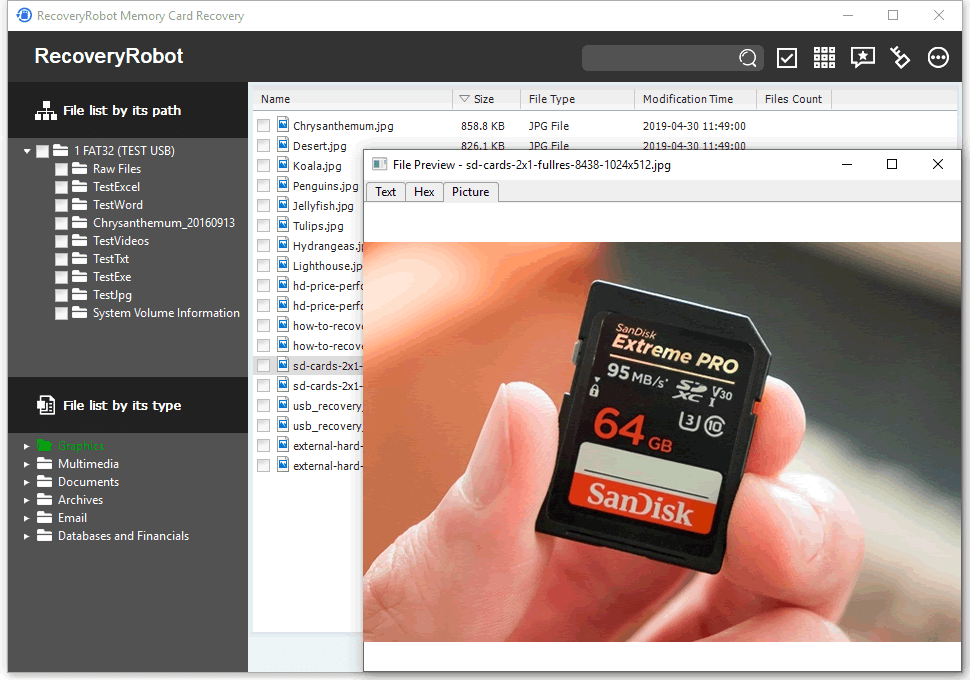
Task: Check the Chrysanthemum.jpg file checkbox
Action: (x=264, y=126)
